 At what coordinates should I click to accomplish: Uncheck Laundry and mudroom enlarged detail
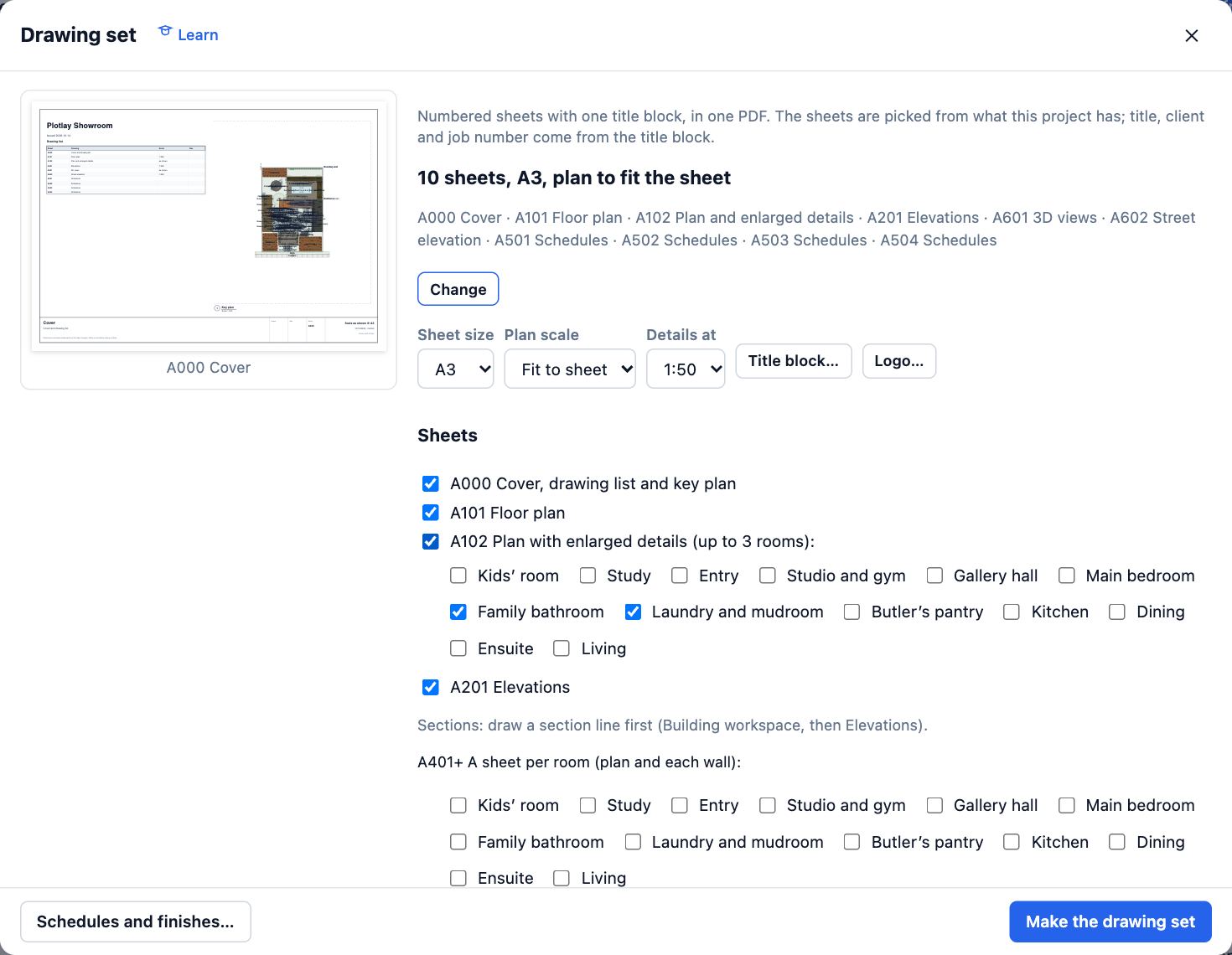tap(634, 612)
